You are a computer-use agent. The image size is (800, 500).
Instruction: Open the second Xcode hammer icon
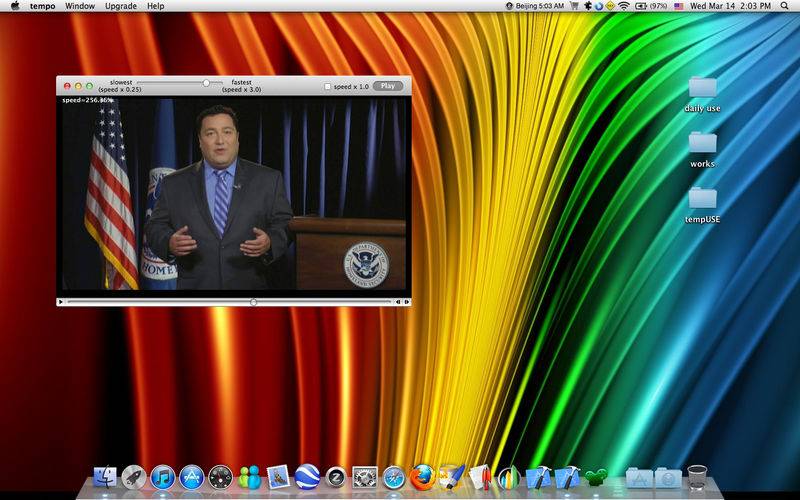(567, 478)
